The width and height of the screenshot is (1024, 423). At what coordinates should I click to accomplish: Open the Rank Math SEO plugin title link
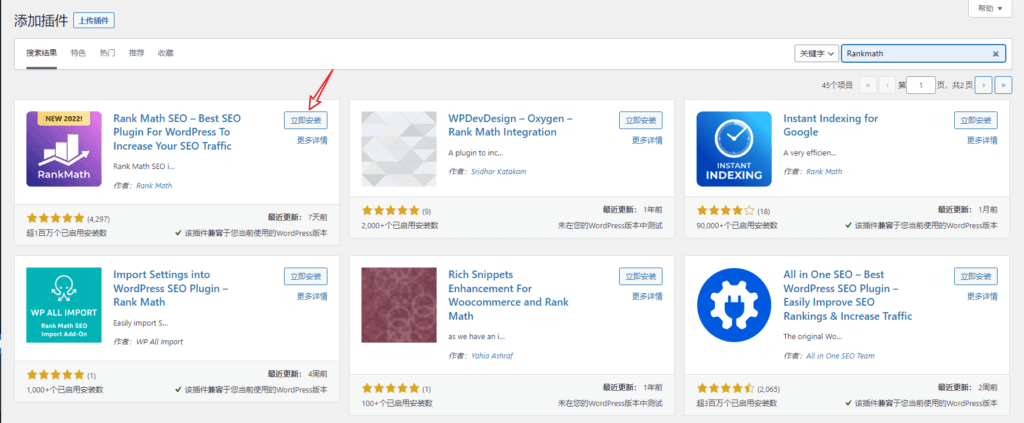[x=177, y=132]
